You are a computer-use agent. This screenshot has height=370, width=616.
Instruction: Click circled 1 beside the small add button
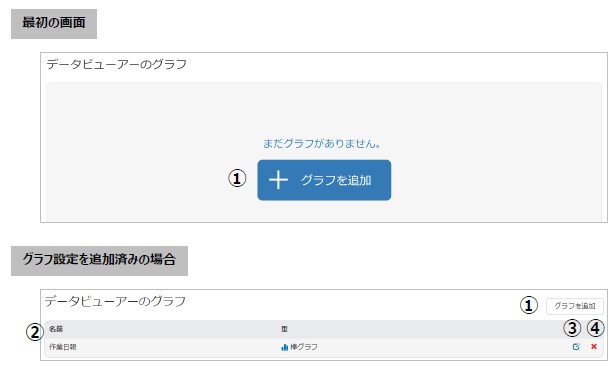529,305
